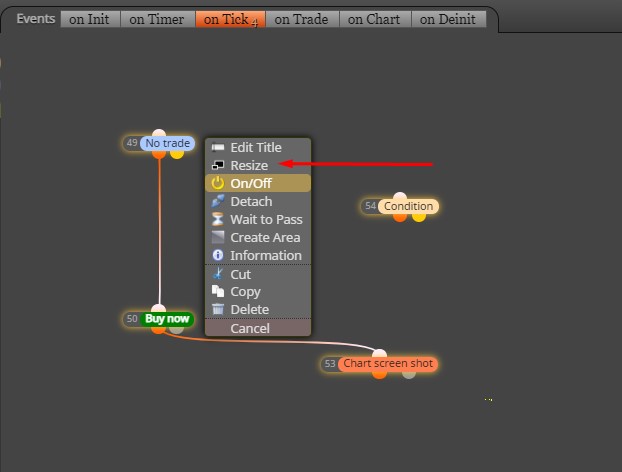
Task: Click the Edit Title label icon
Action: point(218,148)
